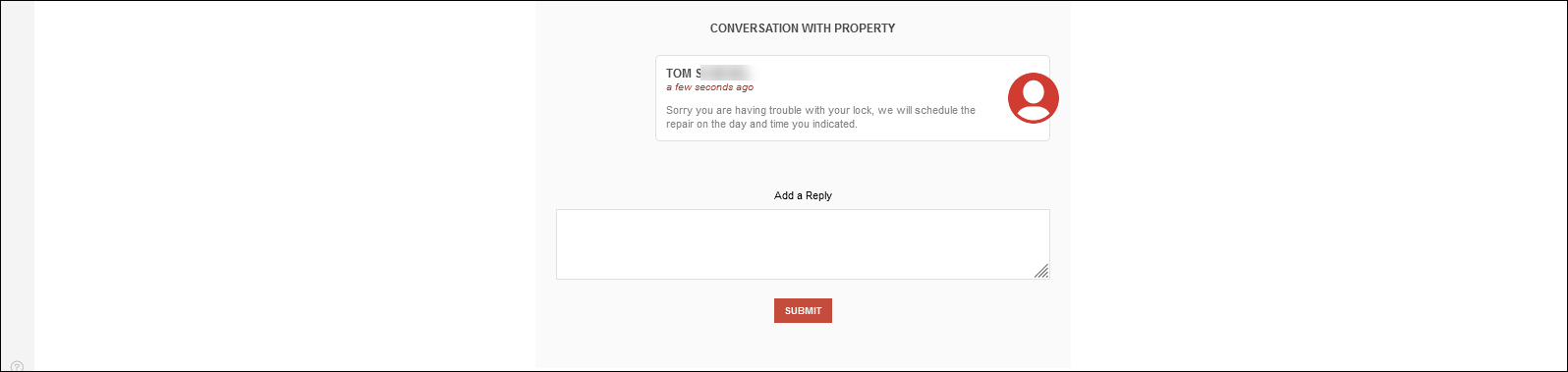Click the word "CONVERSATION" in the heading
This screenshot has height=372, width=1568.
click(x=755, y=28)
